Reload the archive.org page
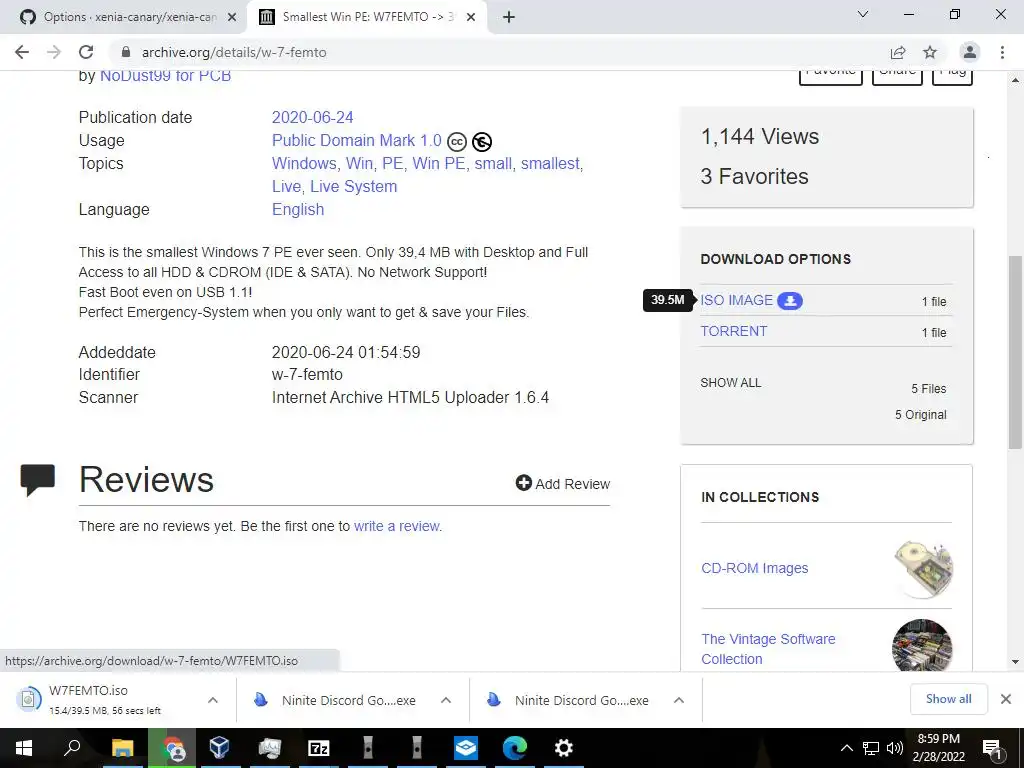This screenshot has width=1024, height=768. [x=86, y=52]
